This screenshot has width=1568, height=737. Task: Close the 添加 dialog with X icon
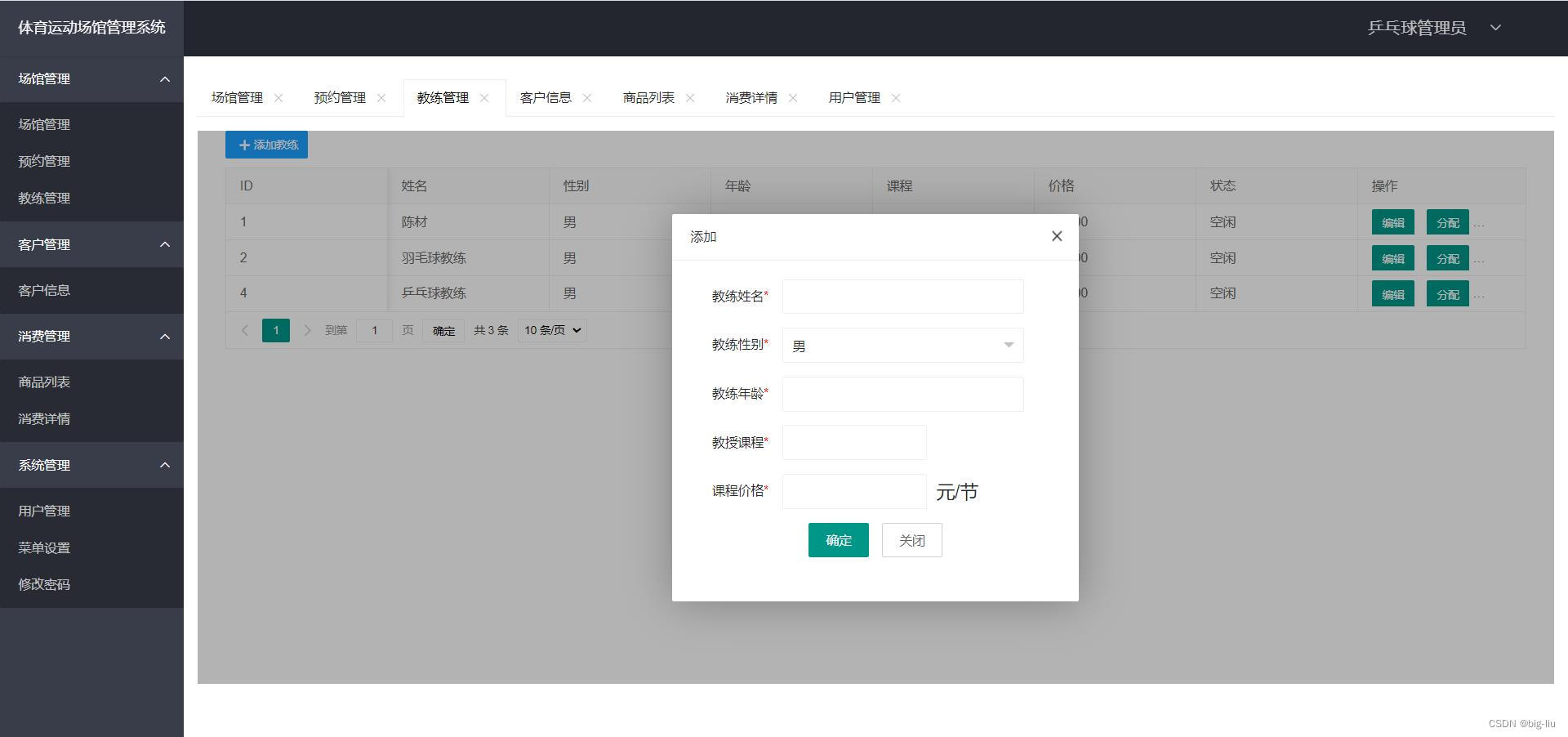pos(1057,236)
